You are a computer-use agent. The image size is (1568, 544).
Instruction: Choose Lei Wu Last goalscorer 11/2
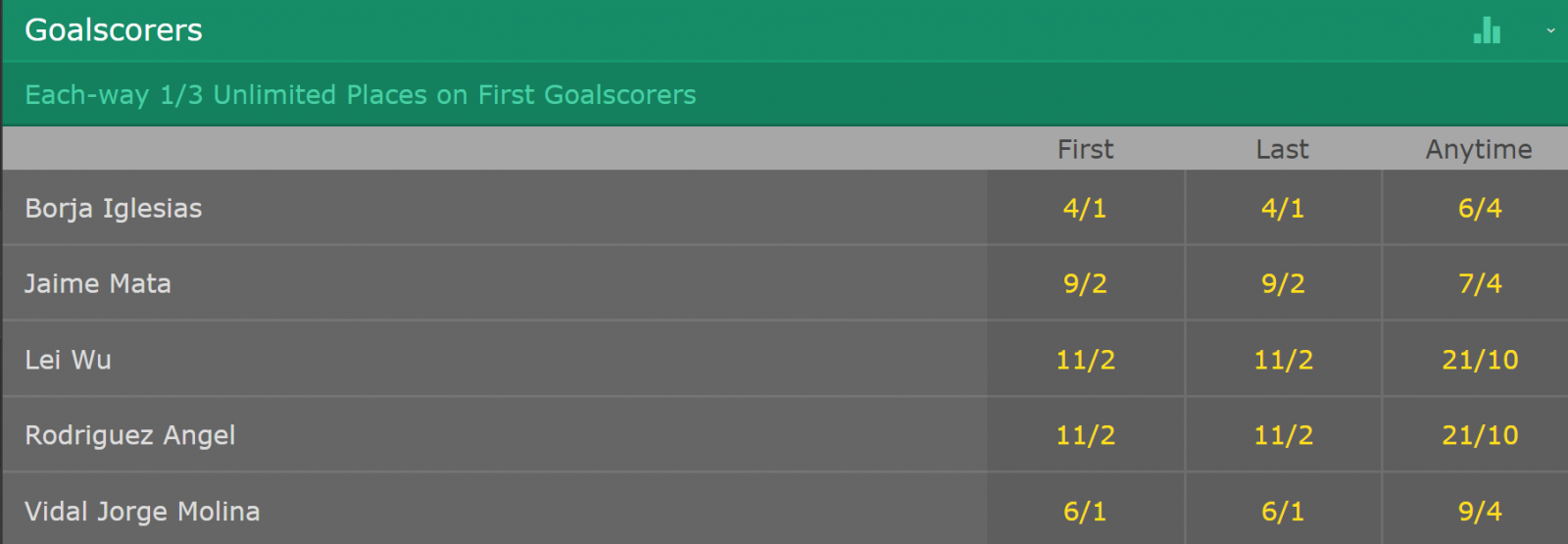pyautogui.click(x=1283, y=360)
